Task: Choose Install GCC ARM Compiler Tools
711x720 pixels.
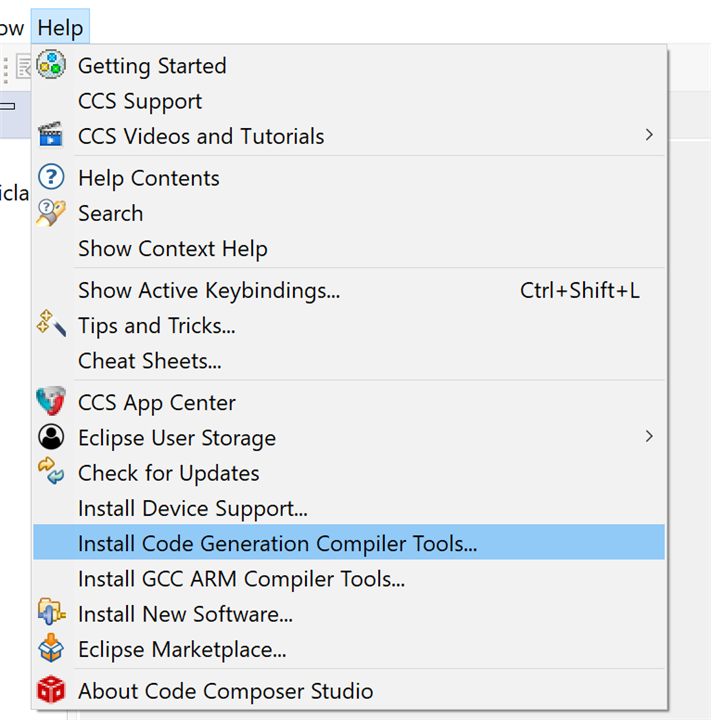Action: (x=349, y=579)
